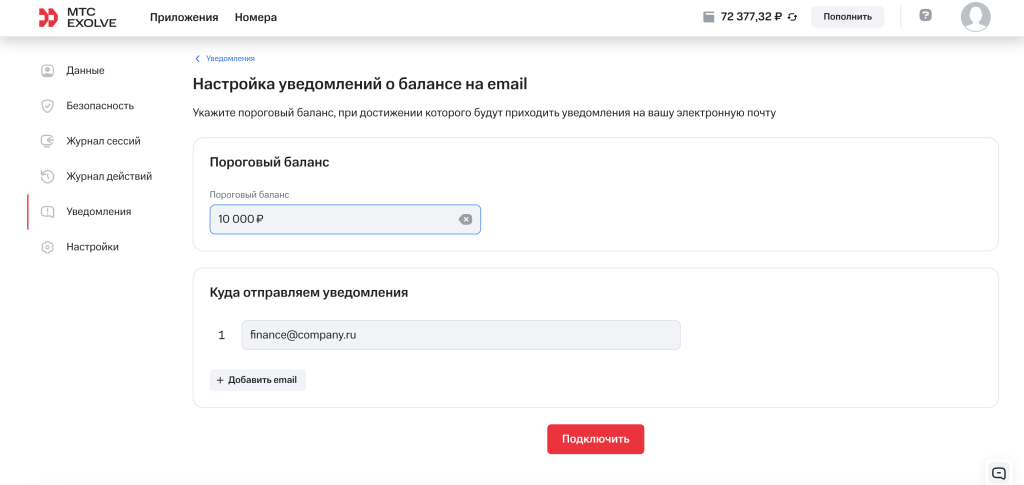The image size is (1024, 485).
Task: Open the Номера menu
Action: (256, 18)
